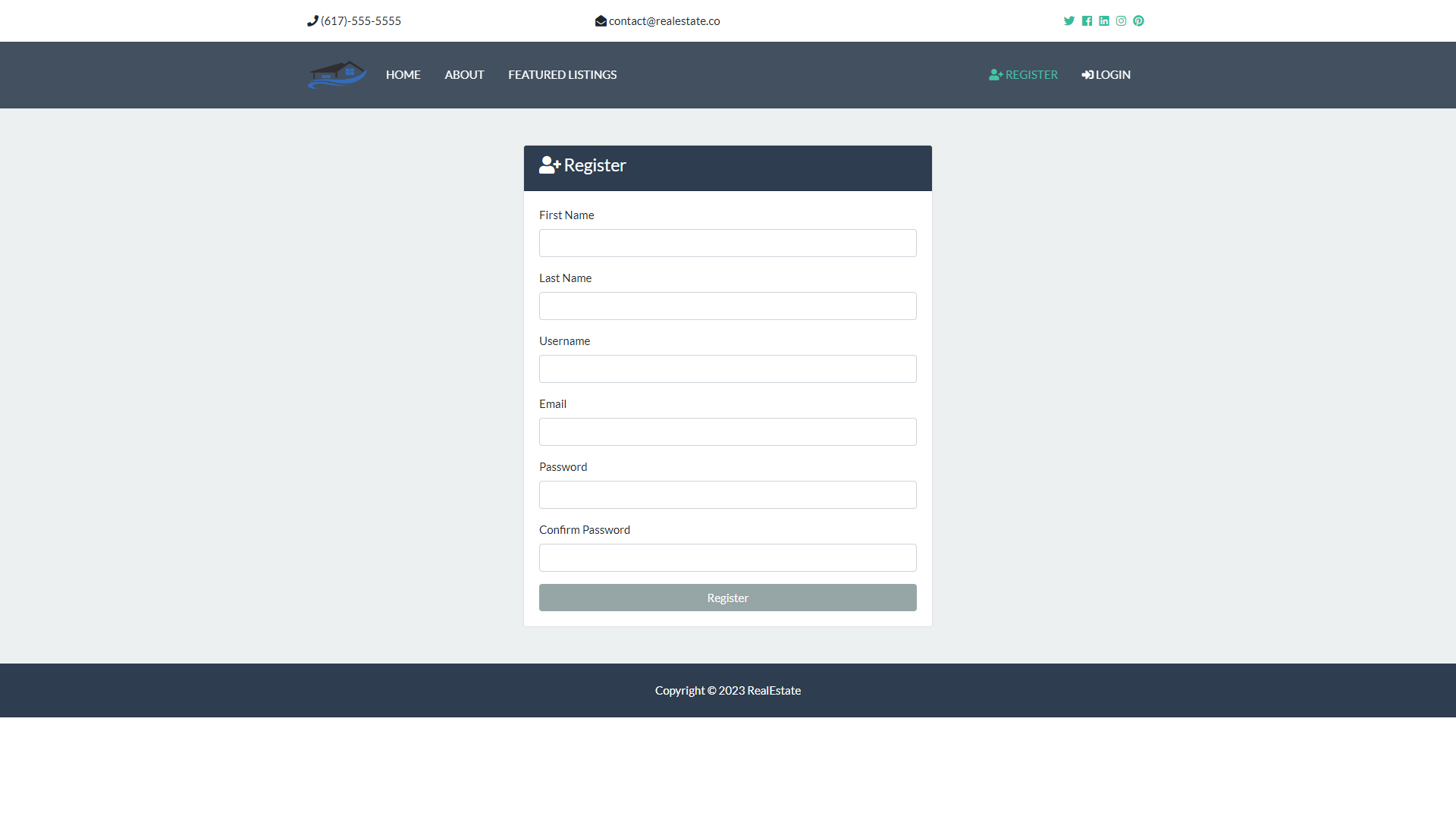Open the Twitter social icon
This screenshot has width=1456, height=819.
1068,21
